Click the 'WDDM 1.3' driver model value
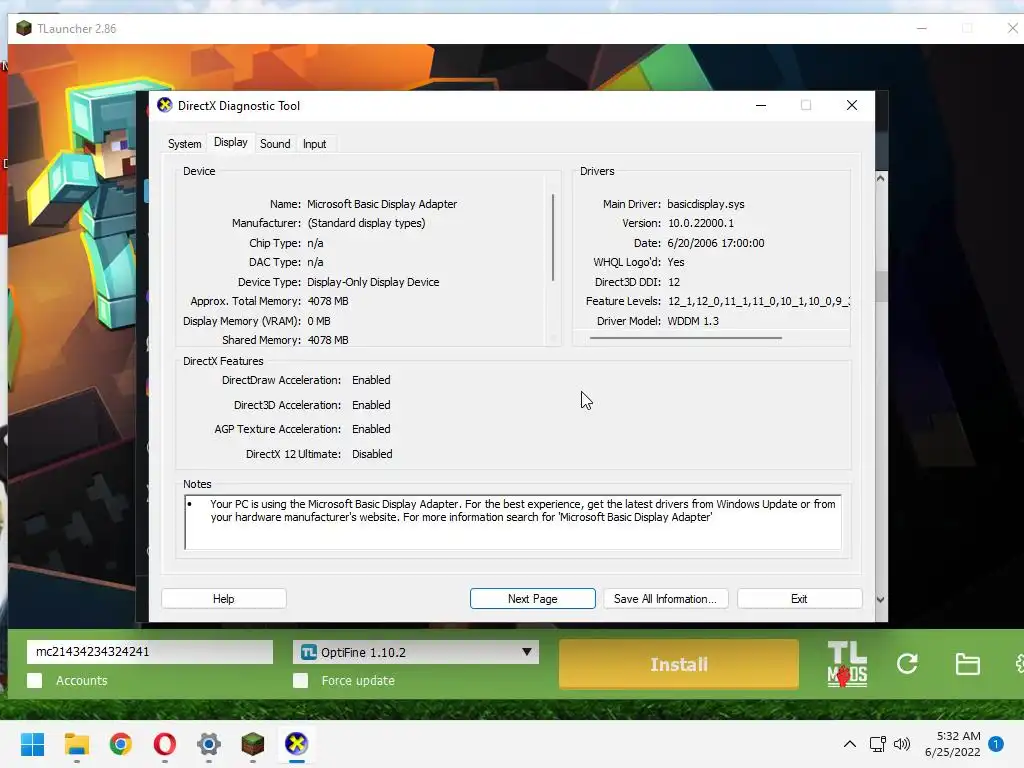 pyautogui.click(x=693, y=321)
